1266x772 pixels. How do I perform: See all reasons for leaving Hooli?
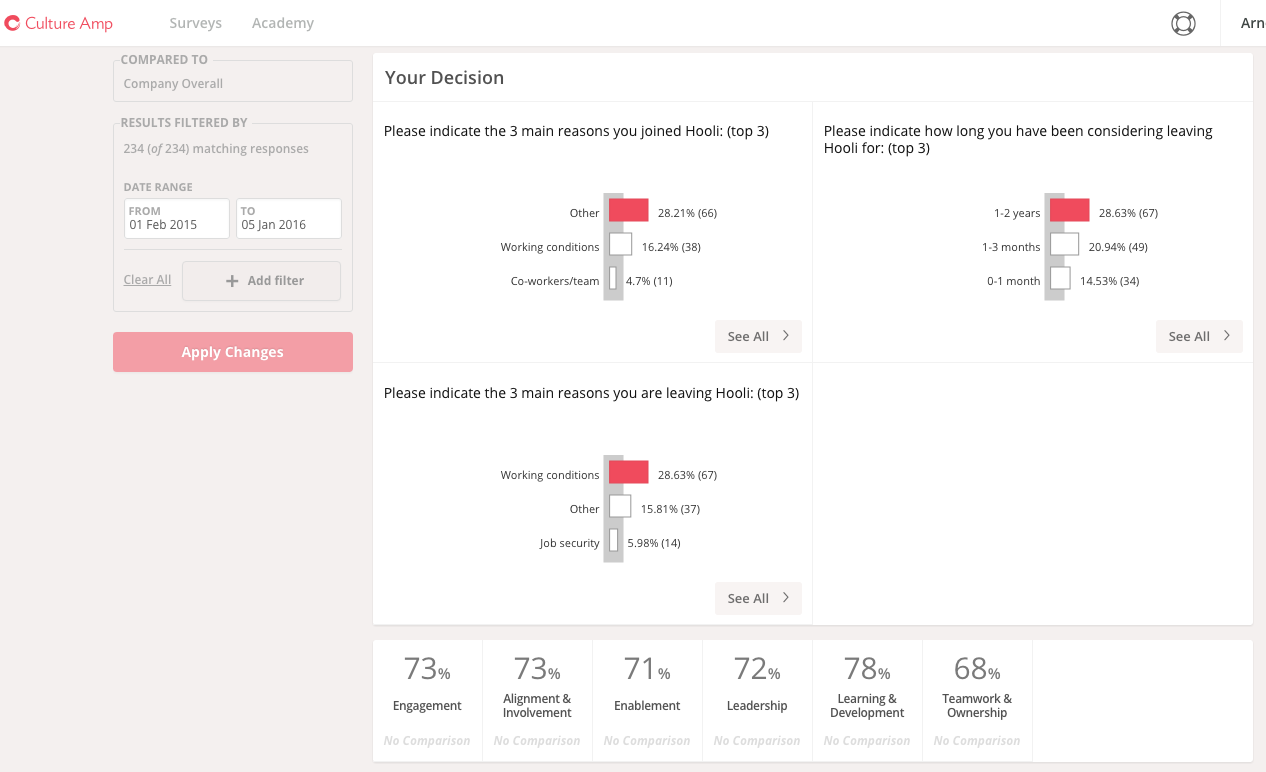[x=758, y=599]
